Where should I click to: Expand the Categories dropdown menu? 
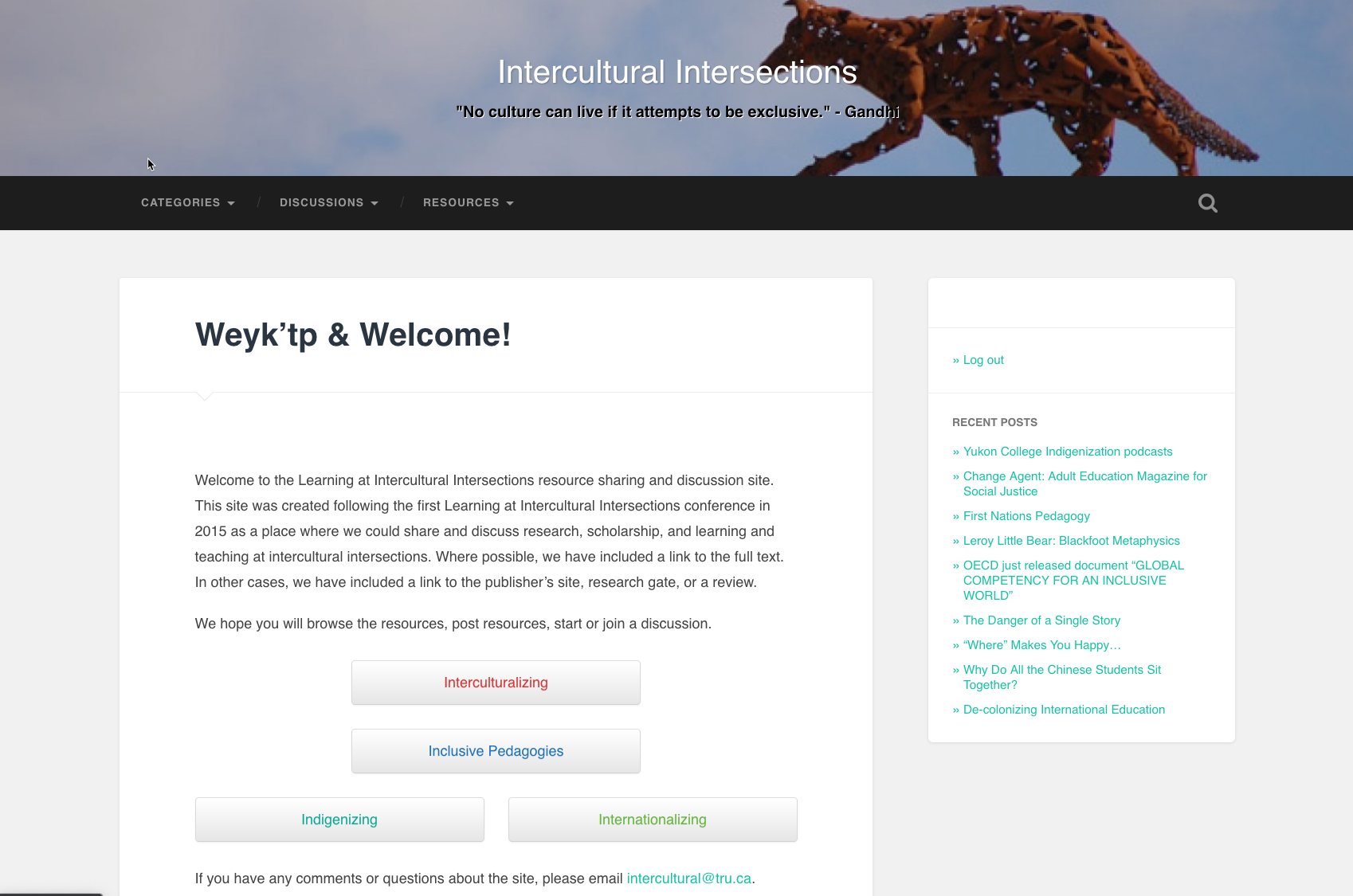[187, 203]
